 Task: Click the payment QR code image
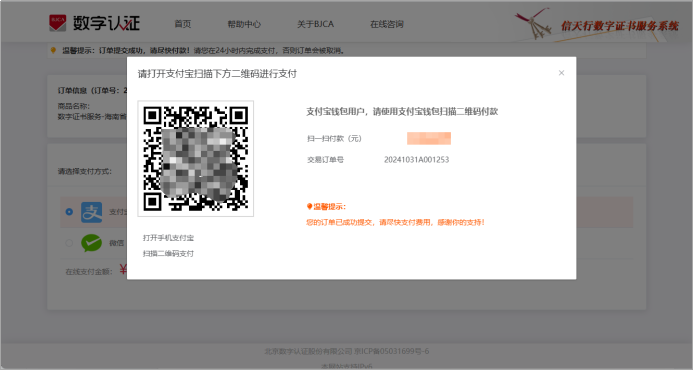(x=196, y=158)
